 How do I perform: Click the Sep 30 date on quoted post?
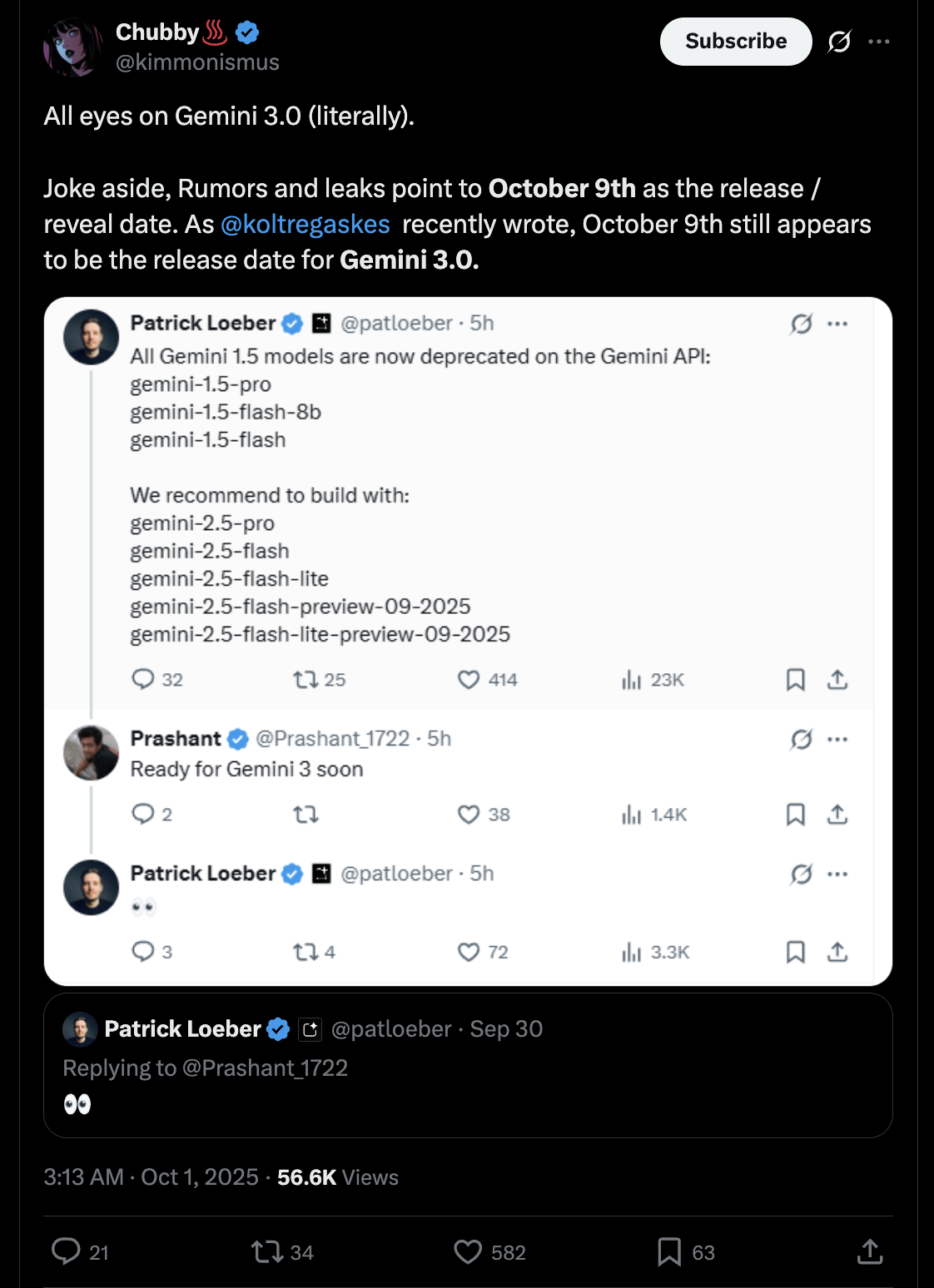(506, 1029)
